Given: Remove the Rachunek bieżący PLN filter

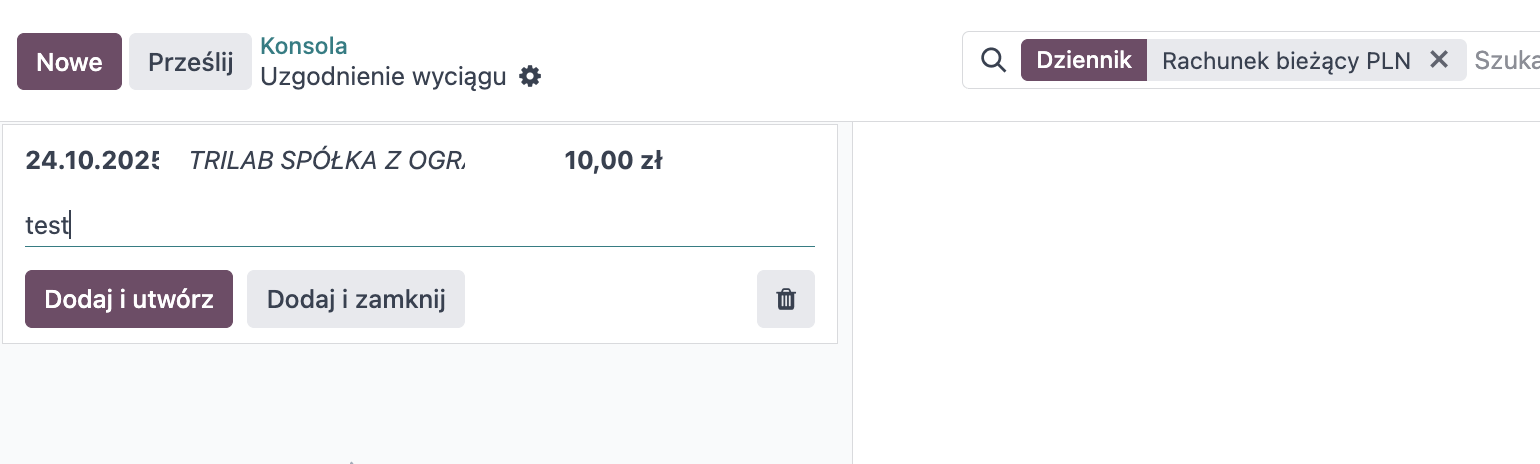Looking at the screenshot, I should pos(1438,60).
